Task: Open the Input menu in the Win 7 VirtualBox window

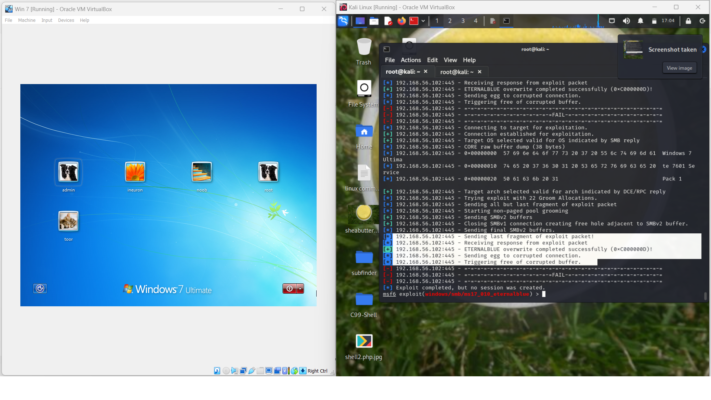Action: (x=47, y=20)
